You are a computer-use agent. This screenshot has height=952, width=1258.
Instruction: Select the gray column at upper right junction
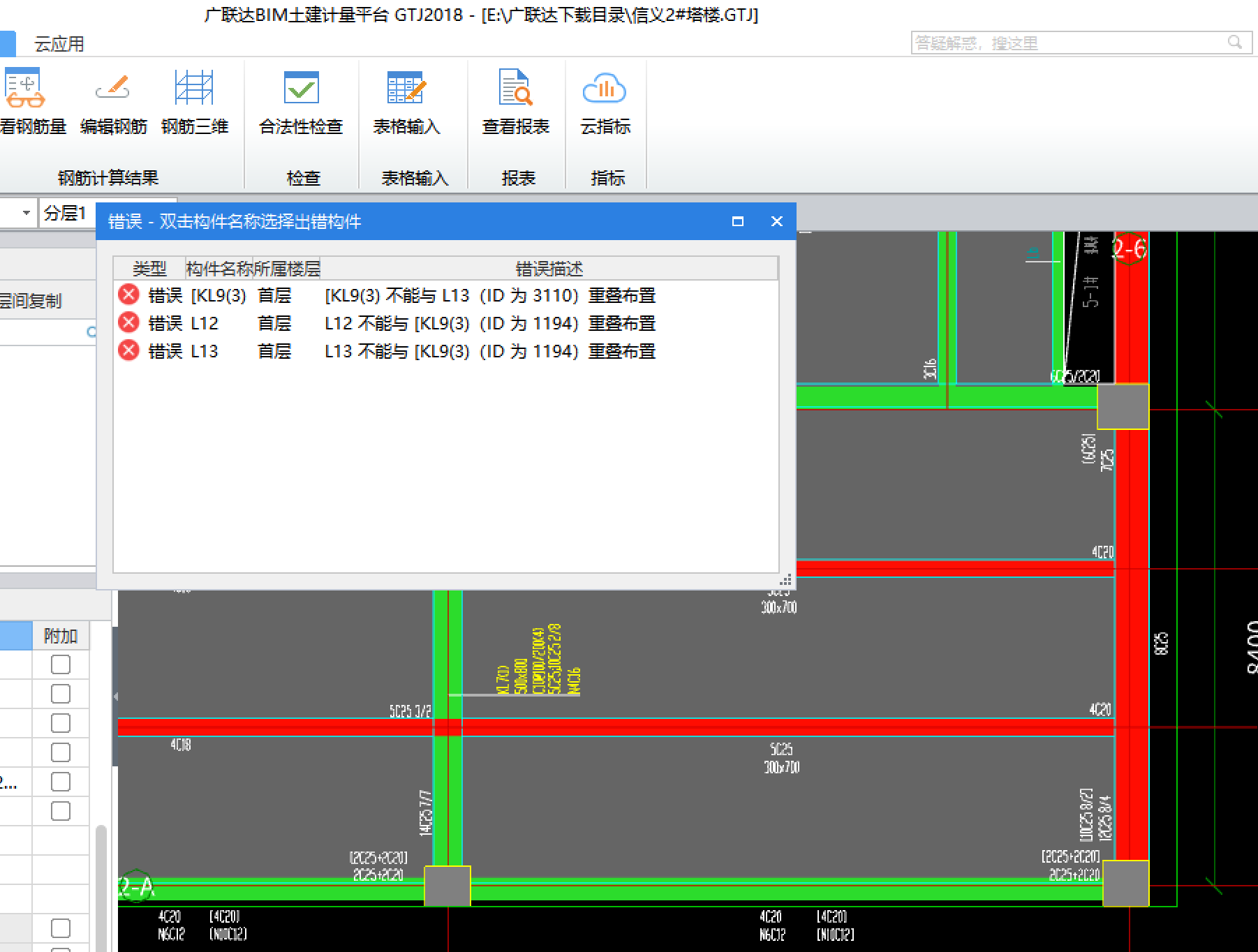point(1123,406)
